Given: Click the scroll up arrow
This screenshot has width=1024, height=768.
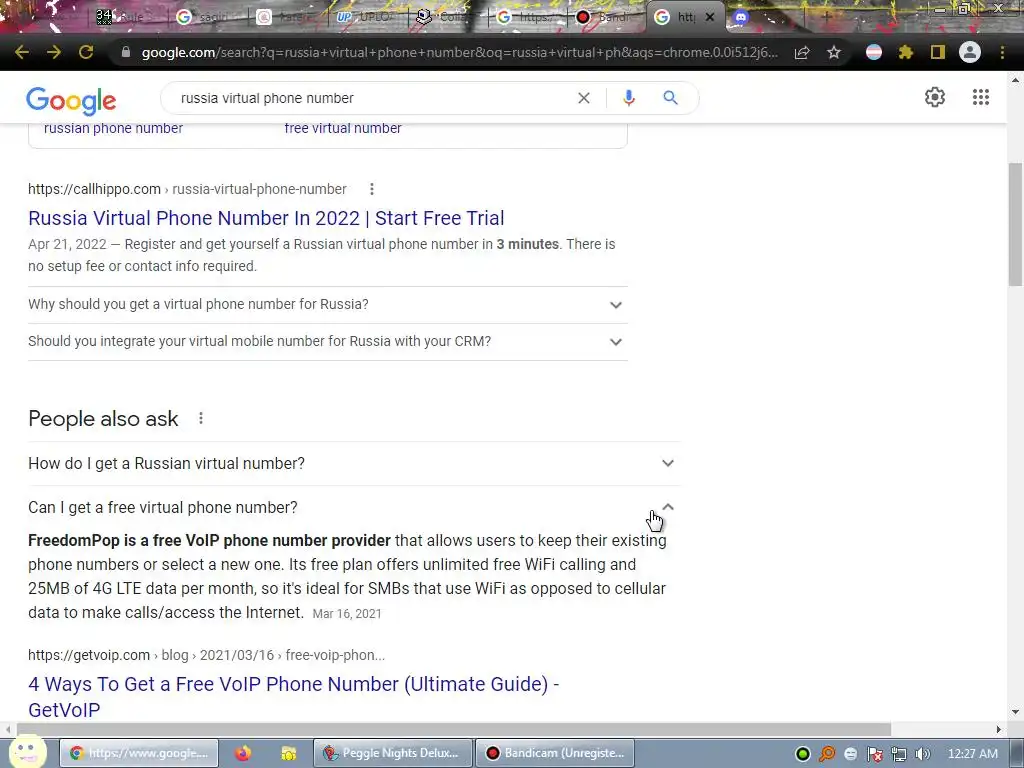Looking at the screenshot, I should pyautogui.click(x=1015, y=80).
